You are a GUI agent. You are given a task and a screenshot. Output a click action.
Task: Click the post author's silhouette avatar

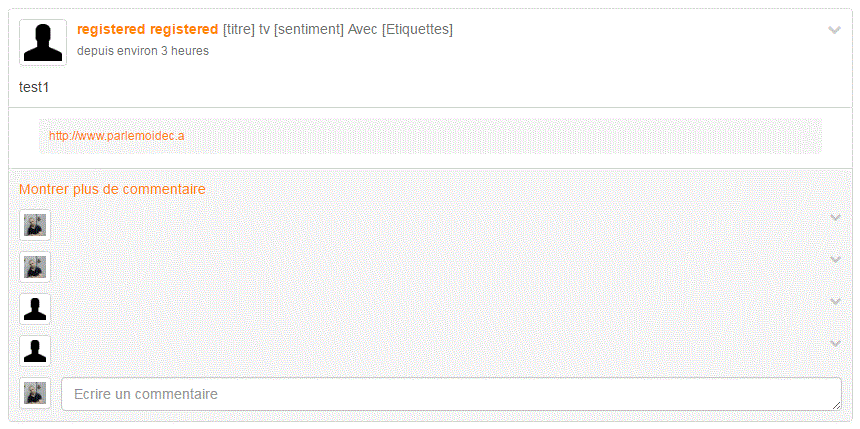coord(43,43)
